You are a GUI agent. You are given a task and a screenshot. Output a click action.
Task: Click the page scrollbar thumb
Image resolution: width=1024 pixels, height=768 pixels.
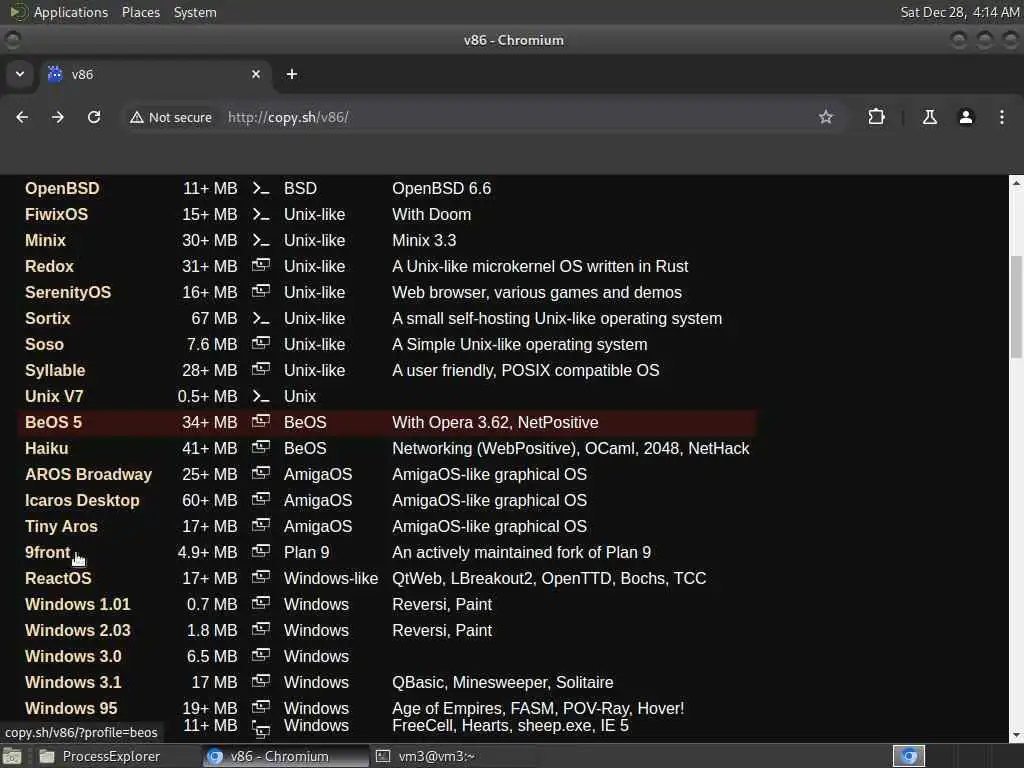1016,307
